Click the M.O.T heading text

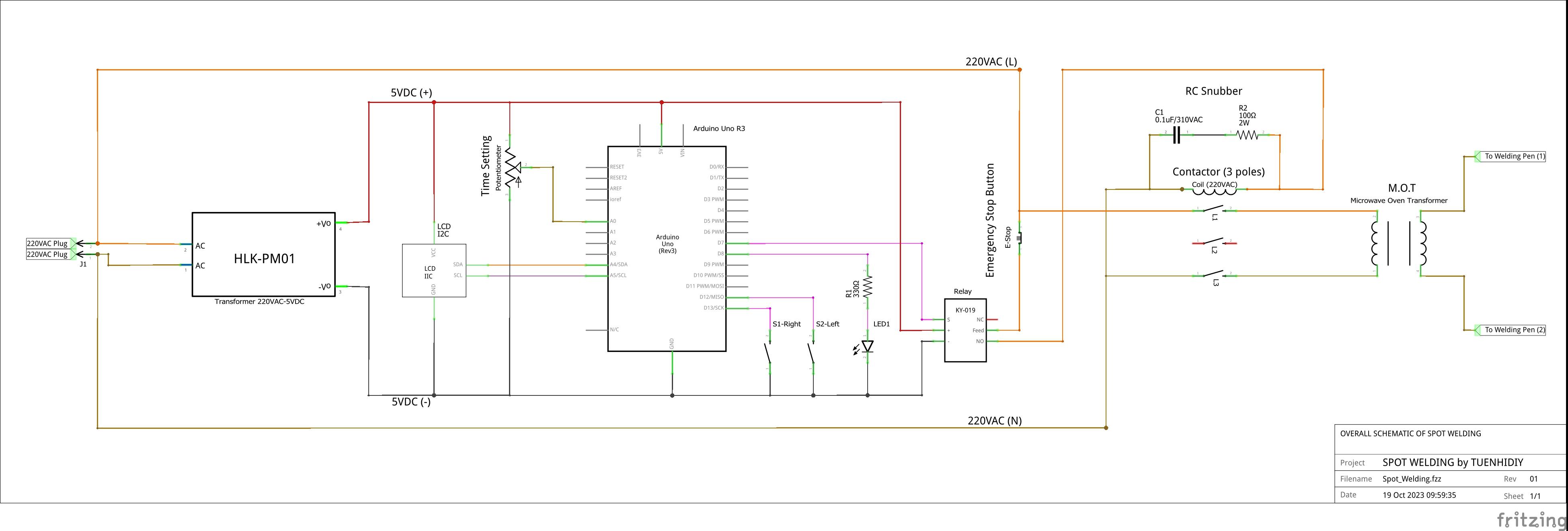(1401, 188)
